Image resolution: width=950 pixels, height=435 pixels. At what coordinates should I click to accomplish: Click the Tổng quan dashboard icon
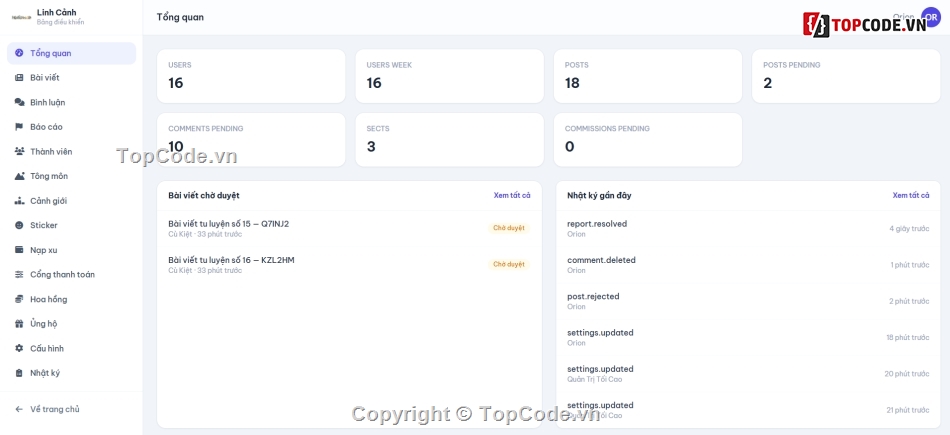[x=19, y=53]
